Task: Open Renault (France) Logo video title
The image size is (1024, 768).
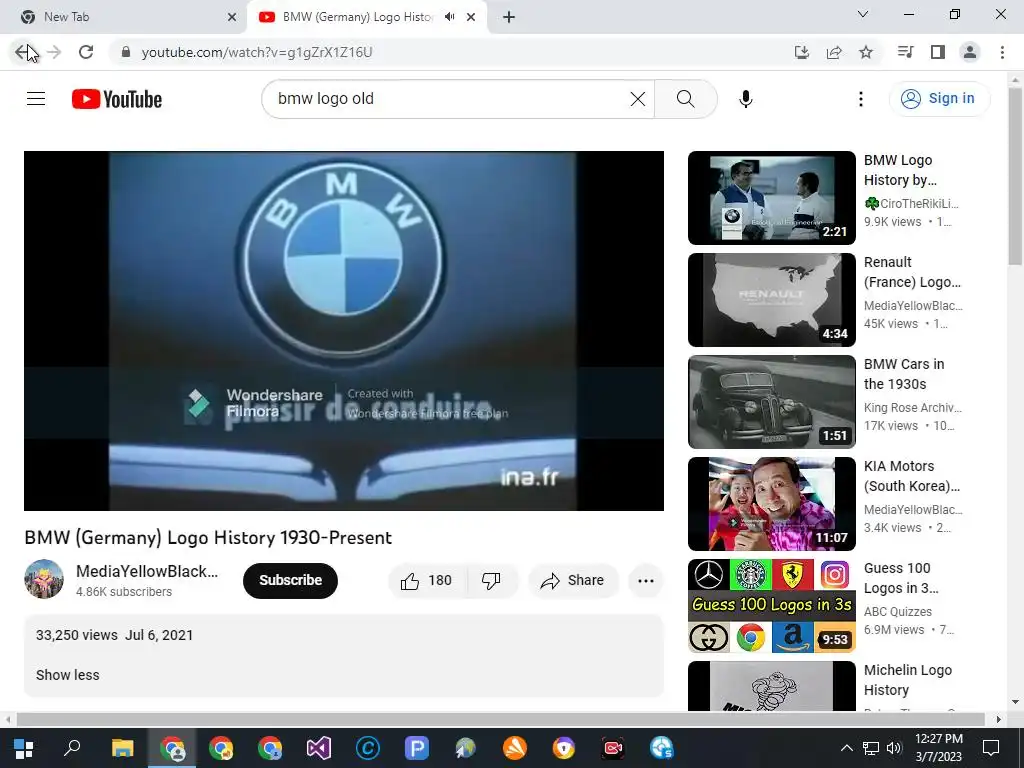Action: 912,272
